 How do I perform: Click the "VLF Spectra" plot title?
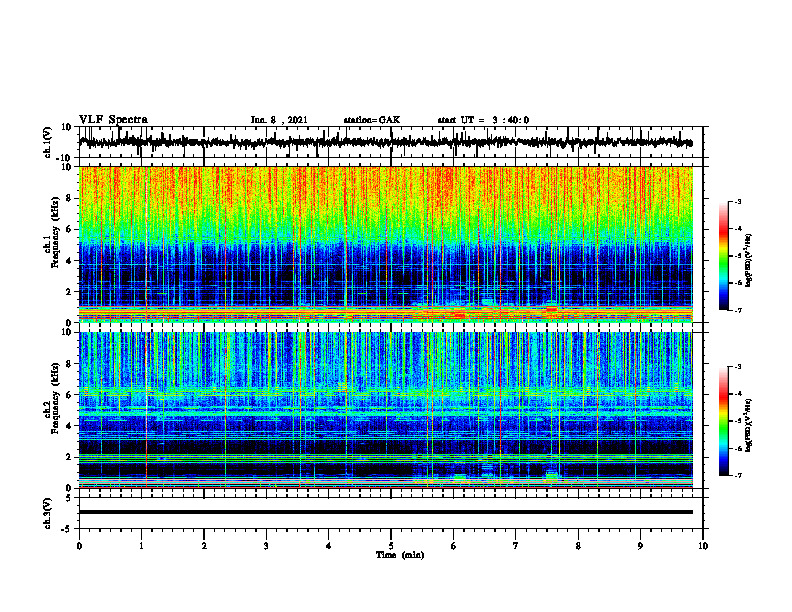[113, 120]
